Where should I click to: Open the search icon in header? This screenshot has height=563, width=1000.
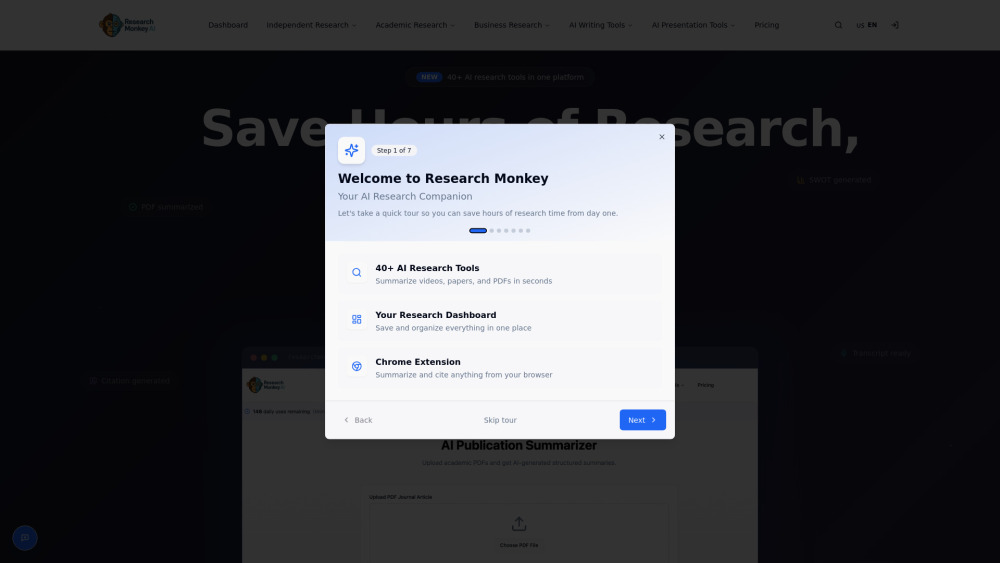click(838, 25)
